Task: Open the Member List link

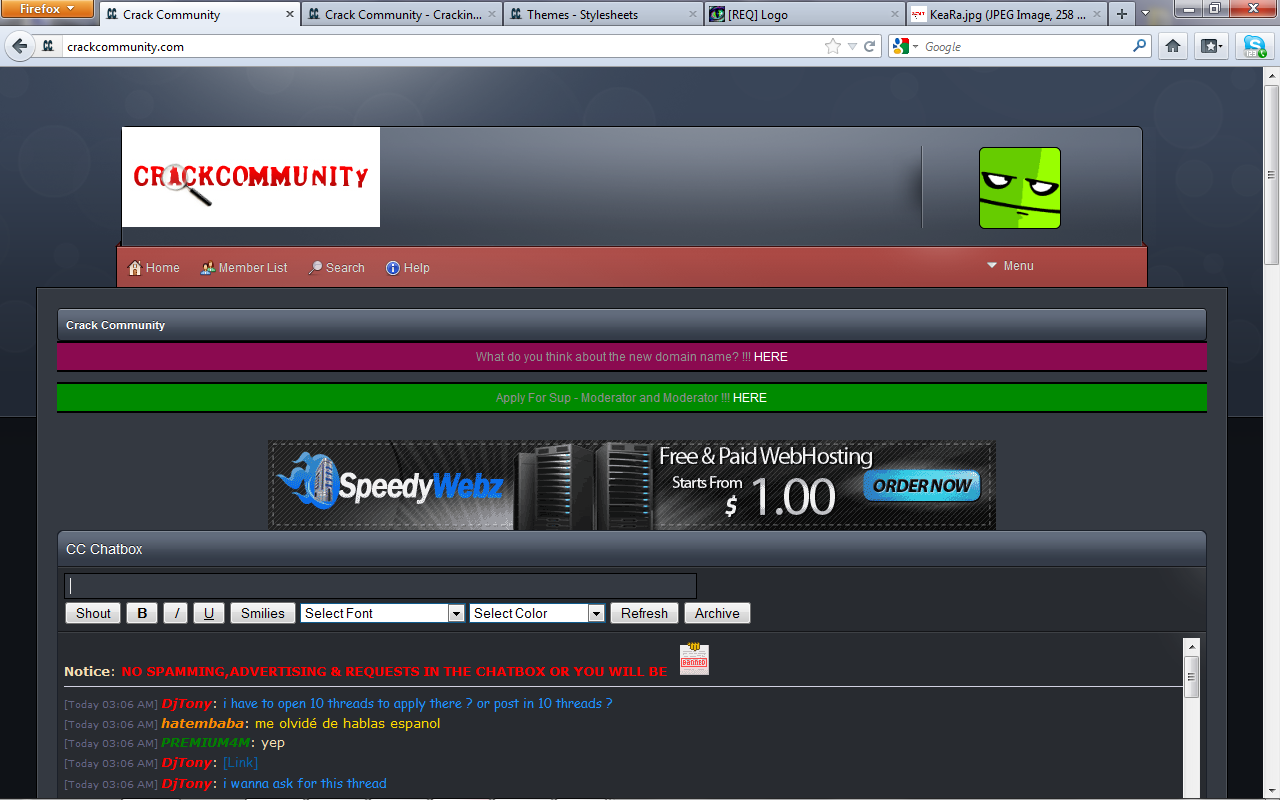Action: pyautogui.click(x=253, y=268)
